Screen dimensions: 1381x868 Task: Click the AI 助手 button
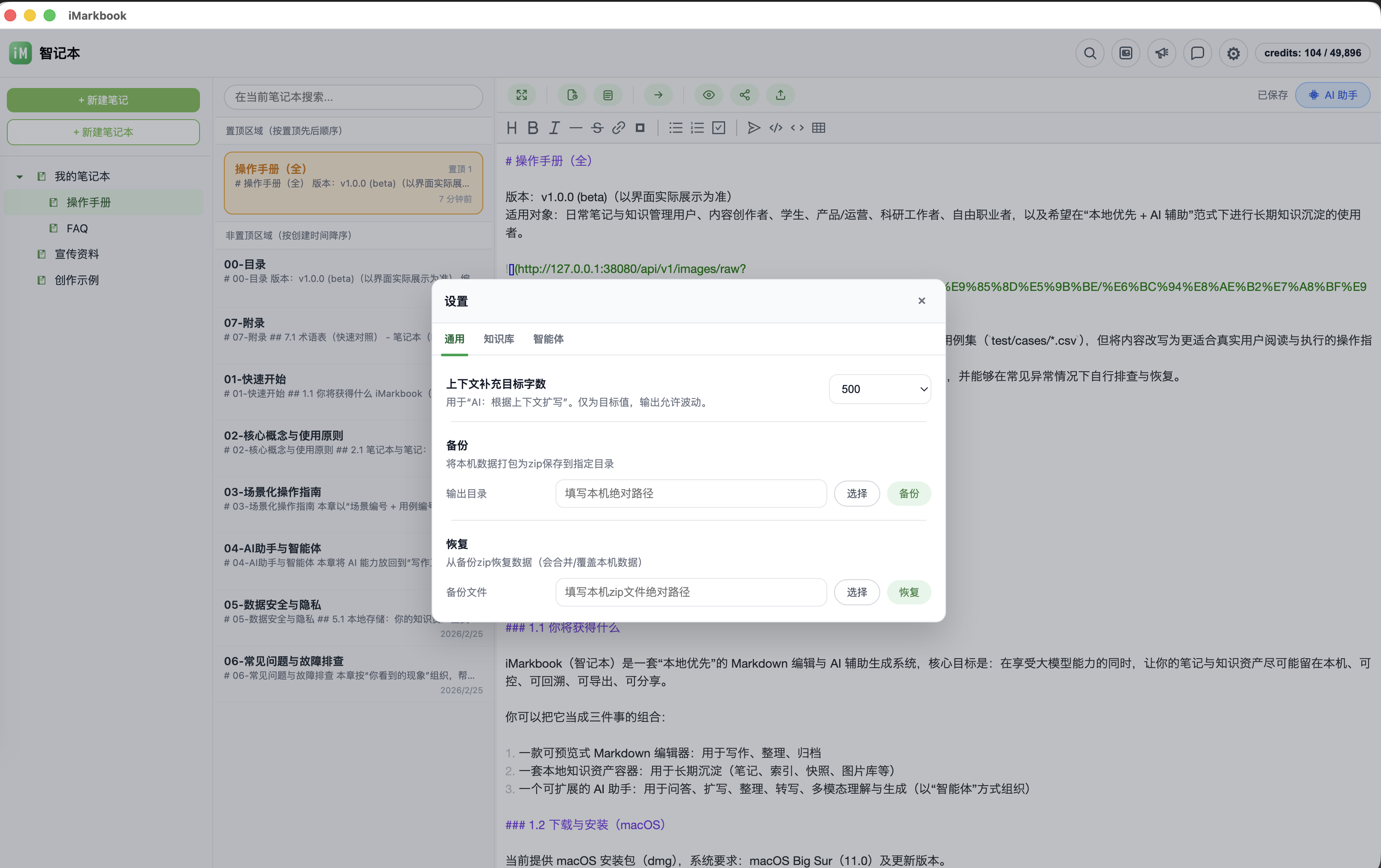click(1333, 95)
